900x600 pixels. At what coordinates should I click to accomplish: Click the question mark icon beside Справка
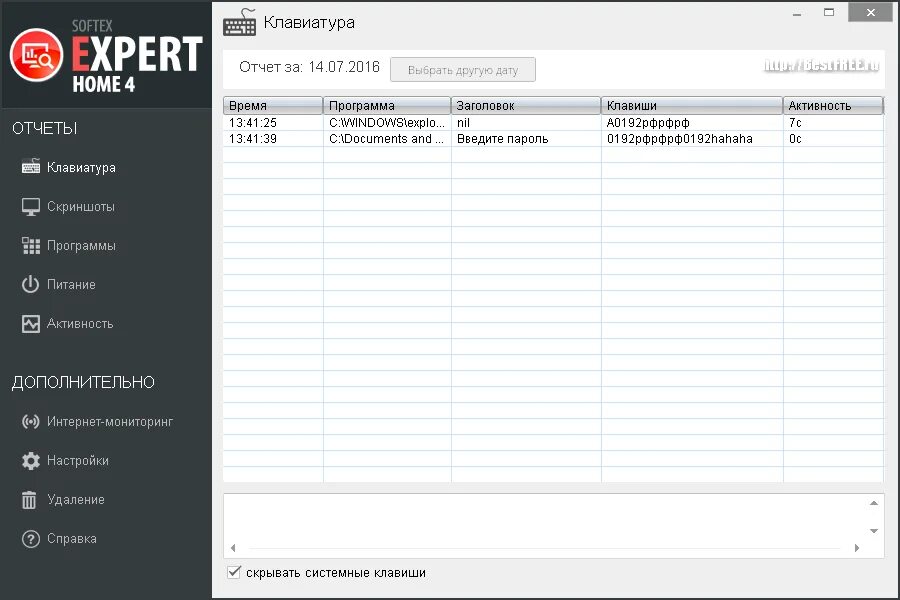click(x=30, y=539)
